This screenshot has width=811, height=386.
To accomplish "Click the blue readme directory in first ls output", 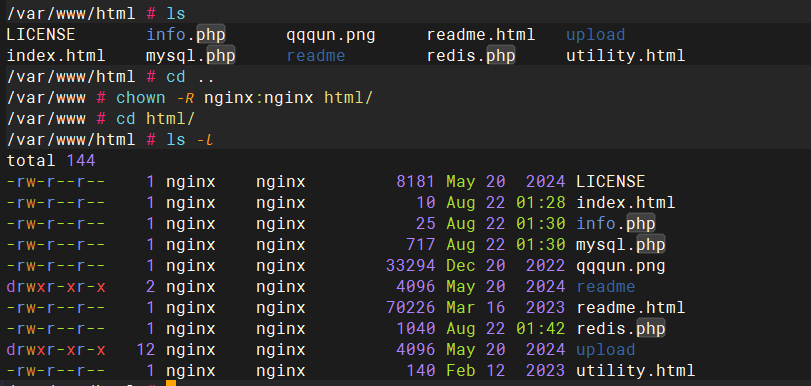I will (x=316, y=55).
